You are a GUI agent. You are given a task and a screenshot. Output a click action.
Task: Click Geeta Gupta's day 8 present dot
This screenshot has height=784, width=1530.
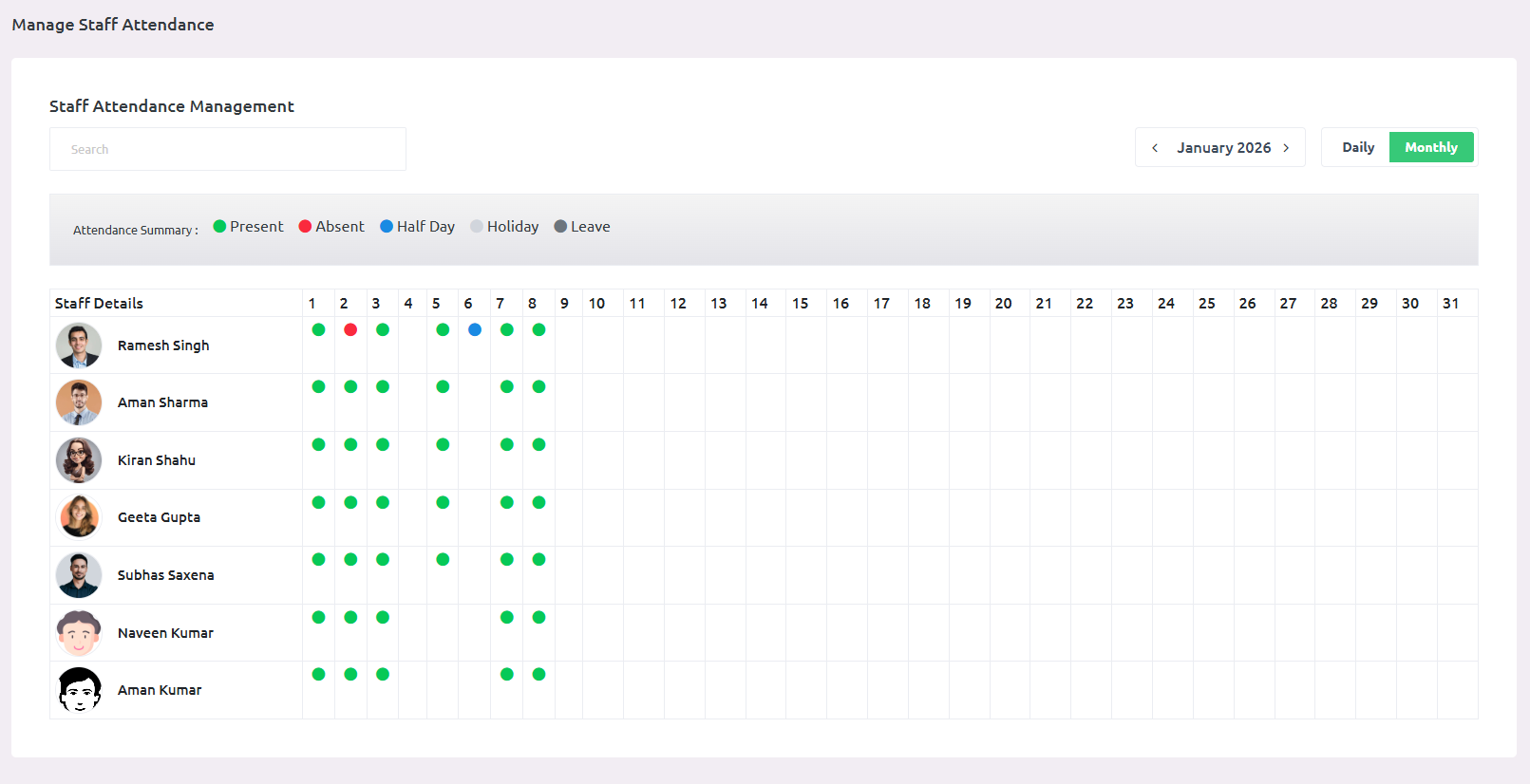[x=538, y=502]
